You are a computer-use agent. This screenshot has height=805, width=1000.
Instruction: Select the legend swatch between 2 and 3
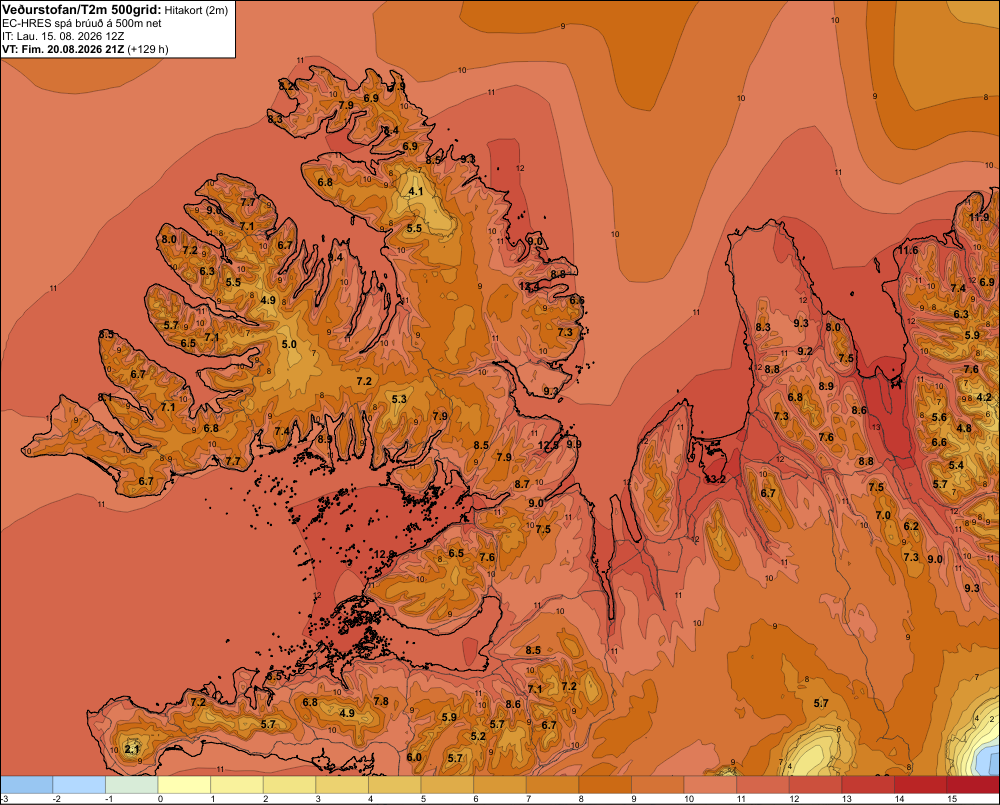(290, 785)
